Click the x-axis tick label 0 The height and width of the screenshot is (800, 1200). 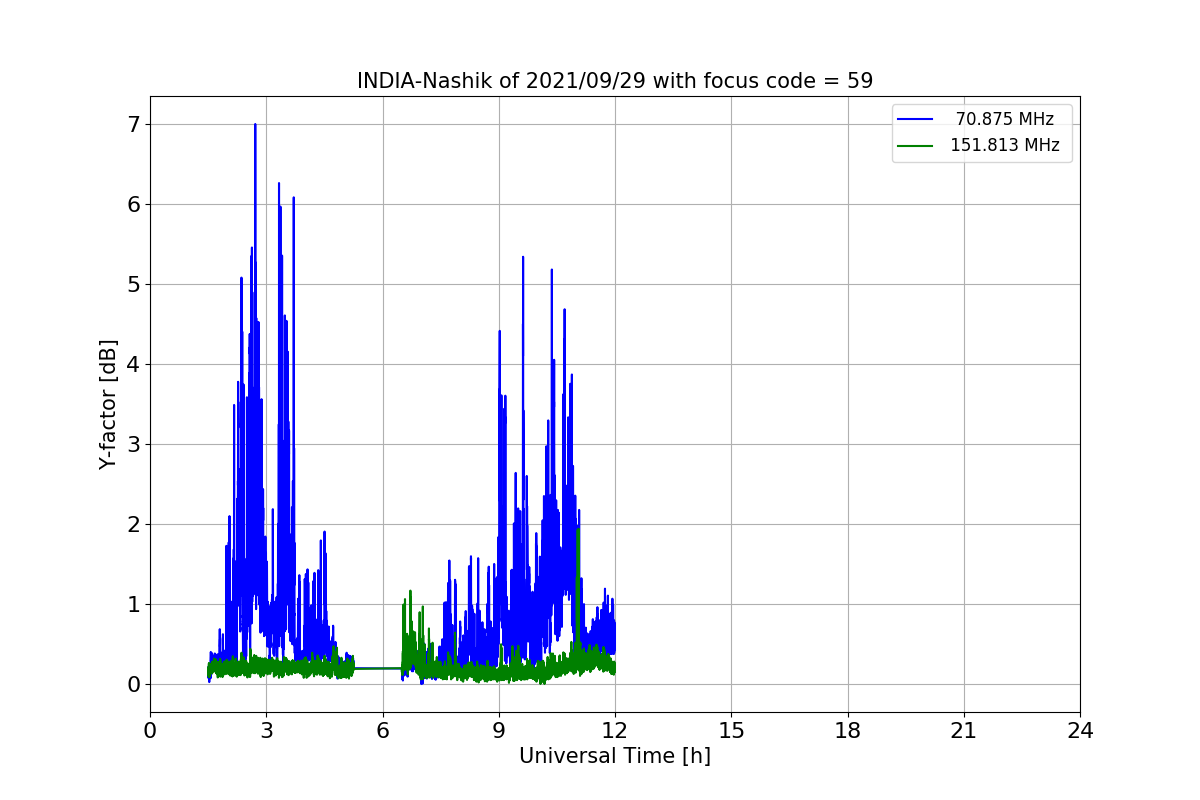150,731
